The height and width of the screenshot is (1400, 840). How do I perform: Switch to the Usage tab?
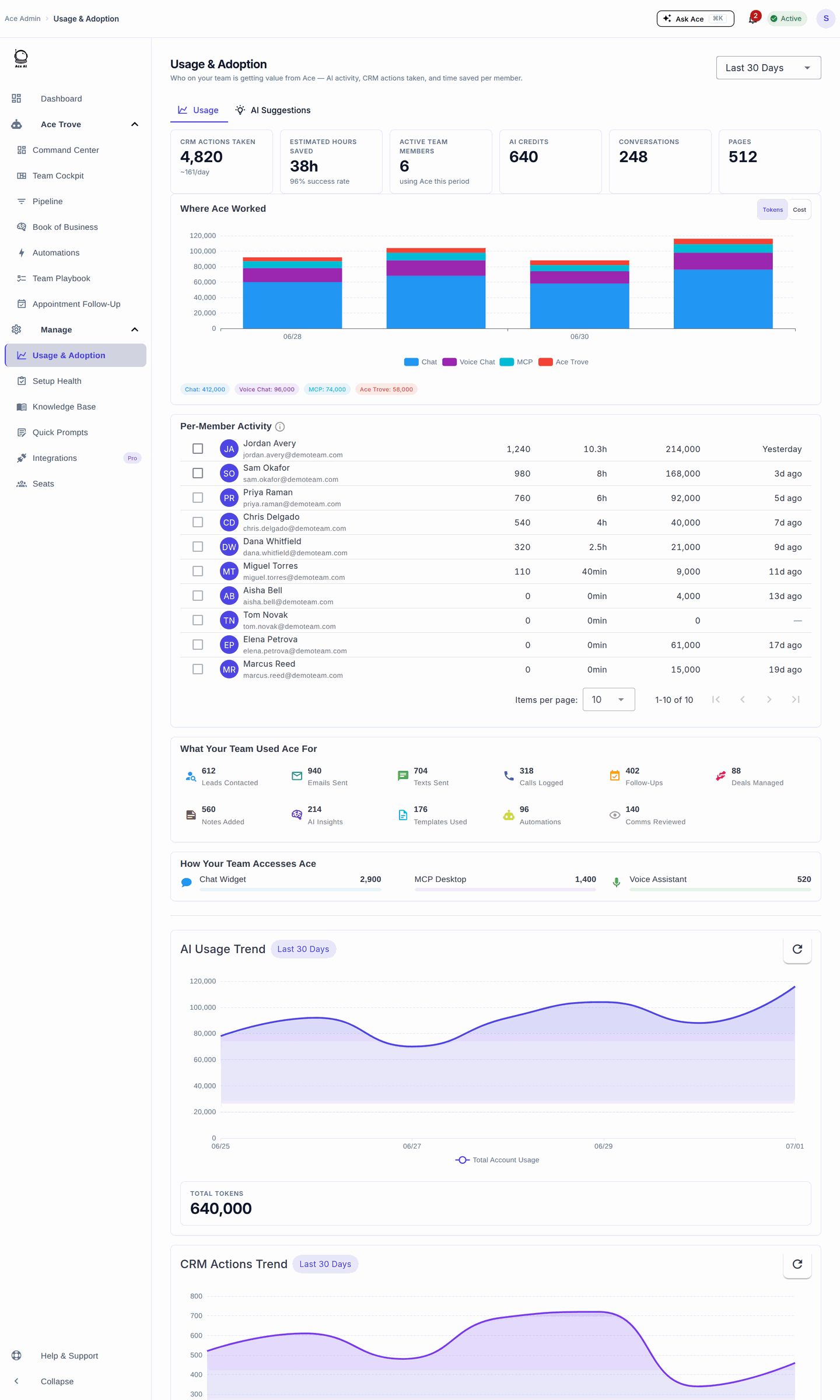click(199, 110)
